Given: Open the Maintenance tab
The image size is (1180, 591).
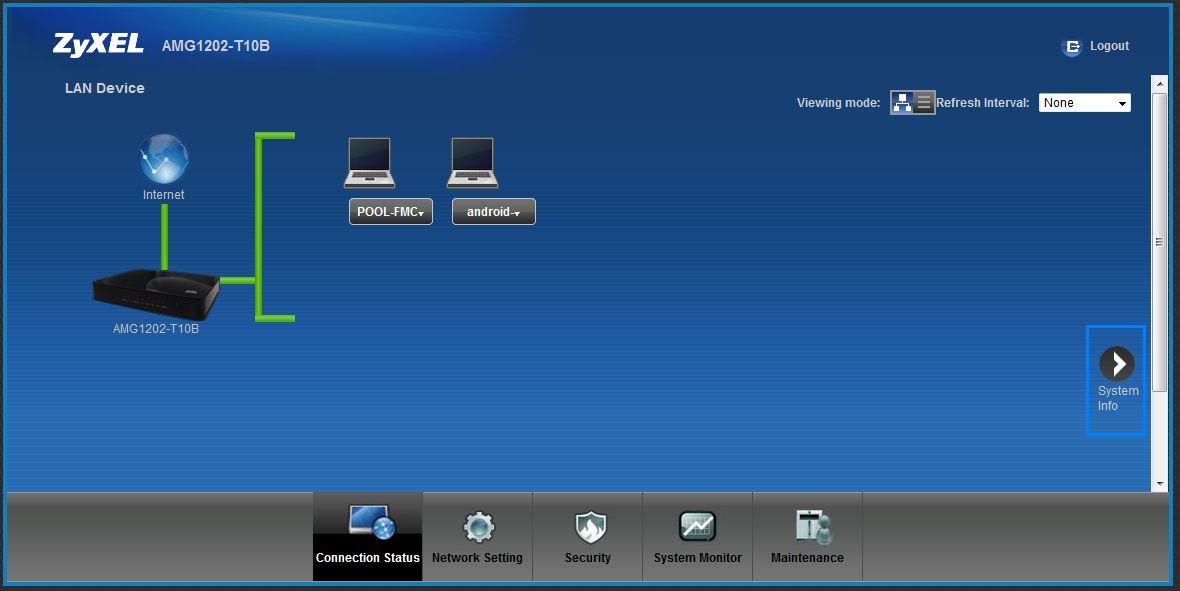Looking at the screenshot, I should click(807, 537).
